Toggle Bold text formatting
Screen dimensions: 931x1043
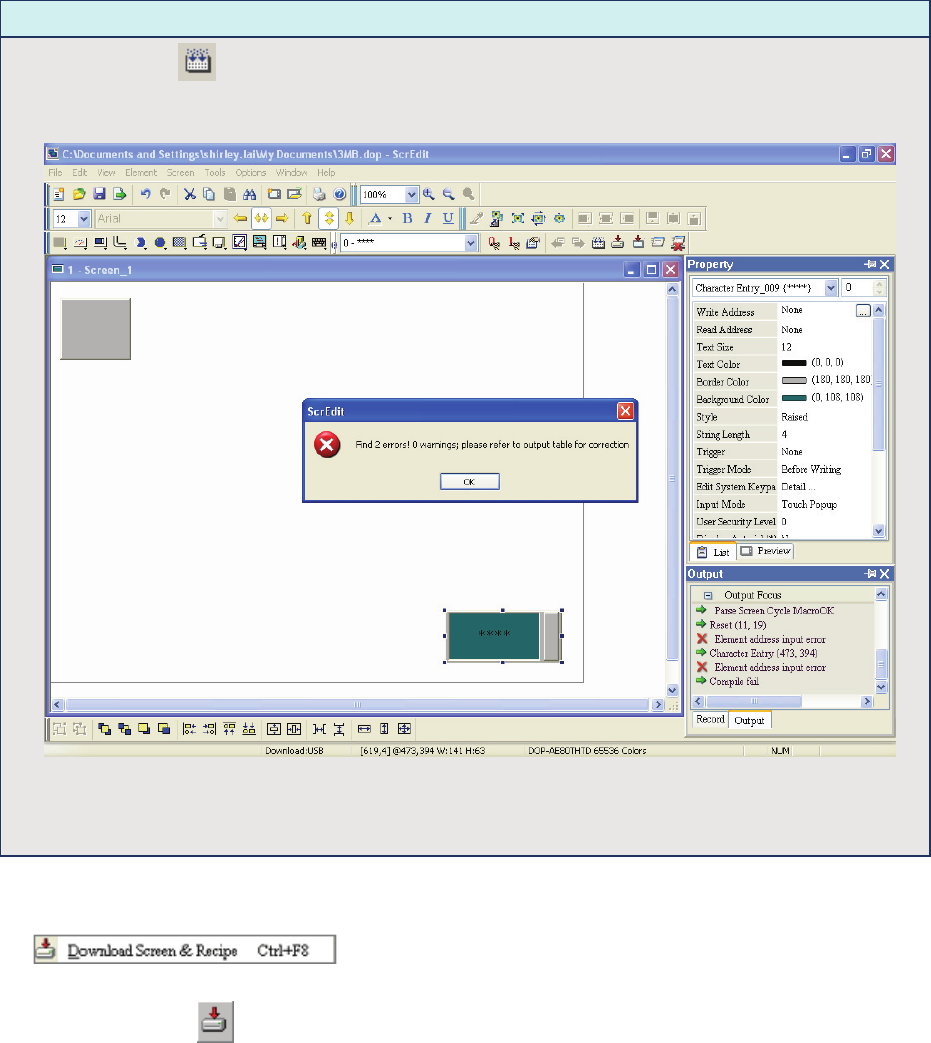(x=407, y=218)
